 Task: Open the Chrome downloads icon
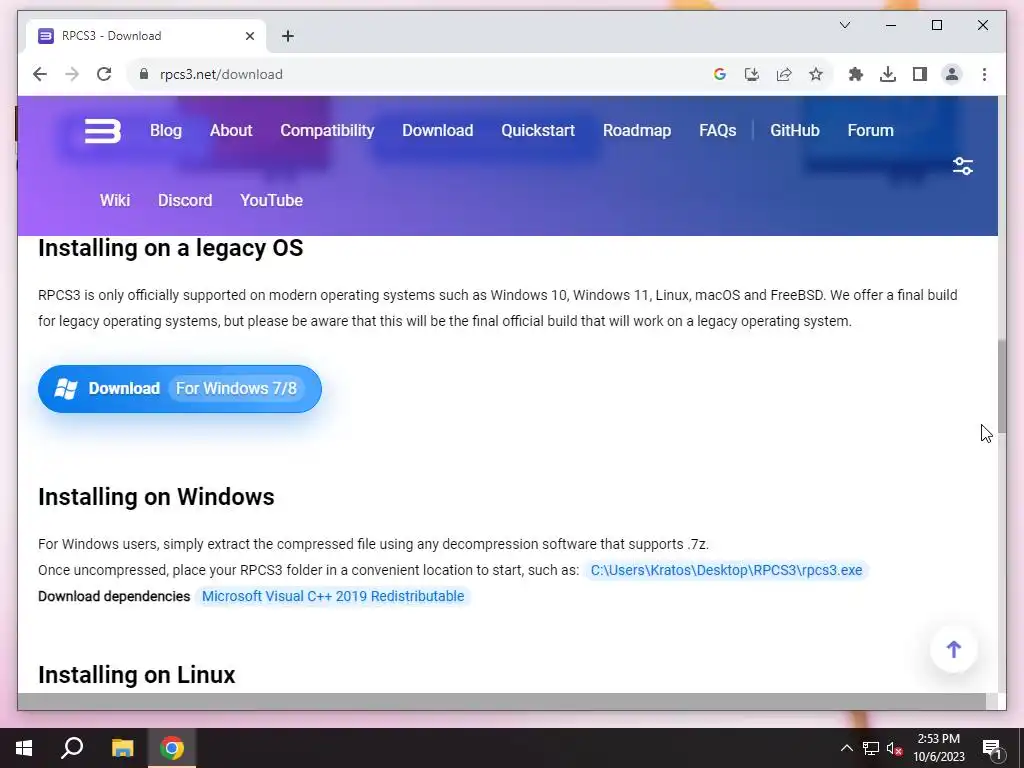[888, 74]
